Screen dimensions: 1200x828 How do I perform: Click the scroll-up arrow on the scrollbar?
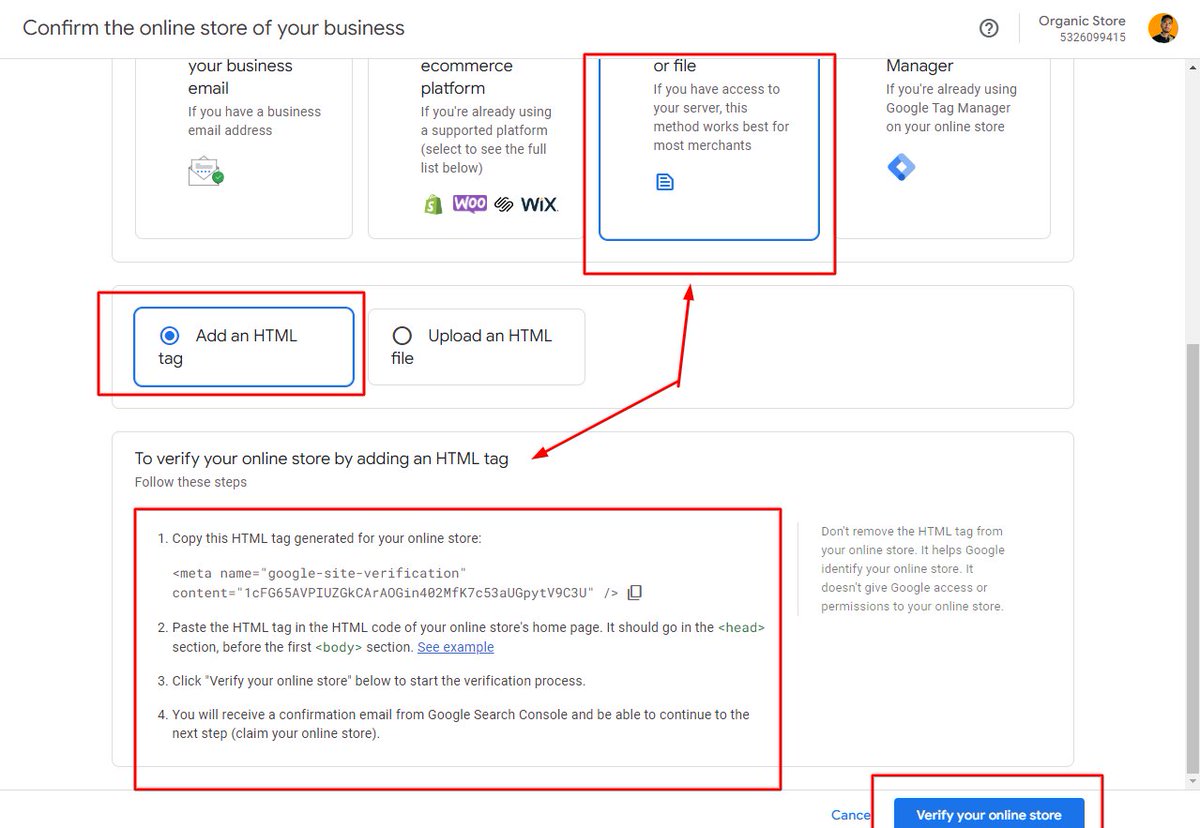pyautogui.click(x=1193, y=66)
